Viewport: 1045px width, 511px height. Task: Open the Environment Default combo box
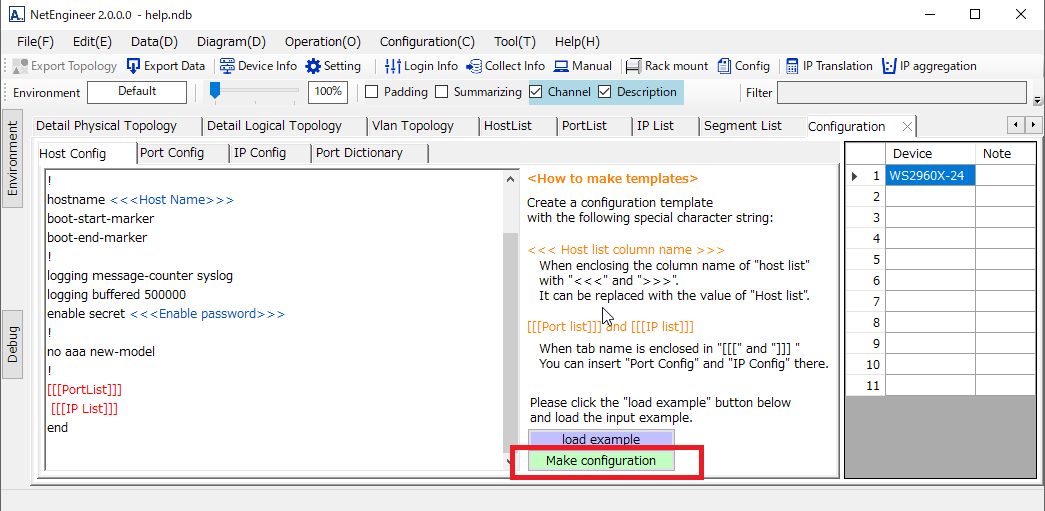(137, 92)
